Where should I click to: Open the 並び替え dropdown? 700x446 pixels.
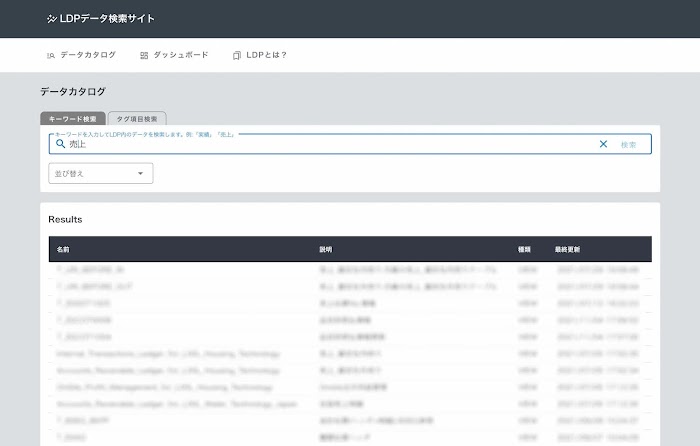click(x=101, y=173)
